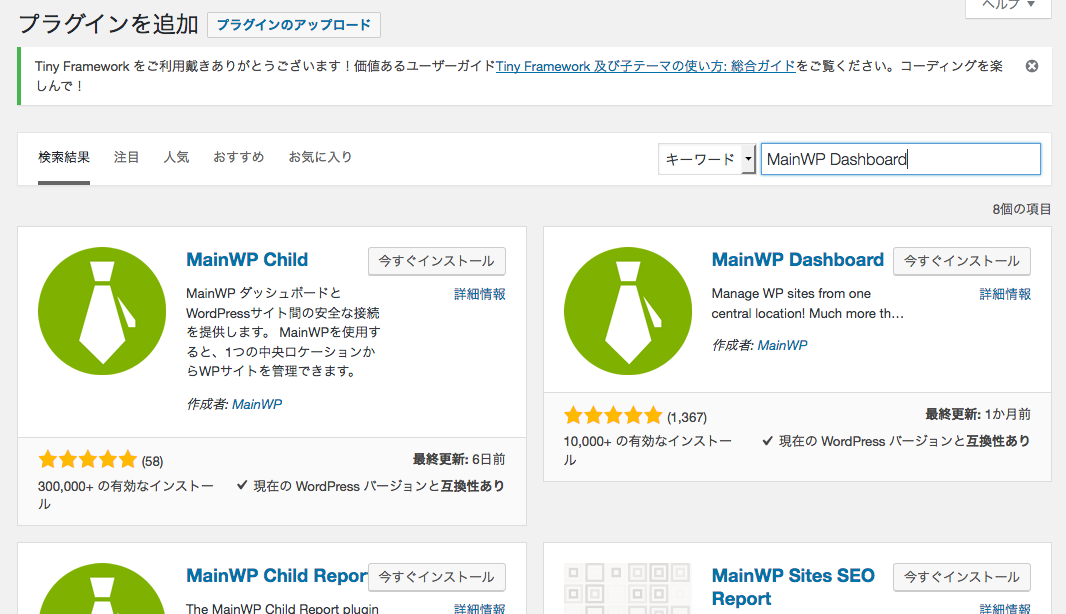Open the ヘルプ help panel dropdown
The image size is (1066, 614).
(x=1008, y=7)
